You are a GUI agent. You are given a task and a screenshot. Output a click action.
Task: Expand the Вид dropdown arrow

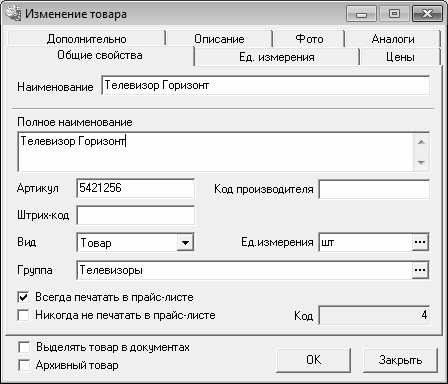coord(185,242)
